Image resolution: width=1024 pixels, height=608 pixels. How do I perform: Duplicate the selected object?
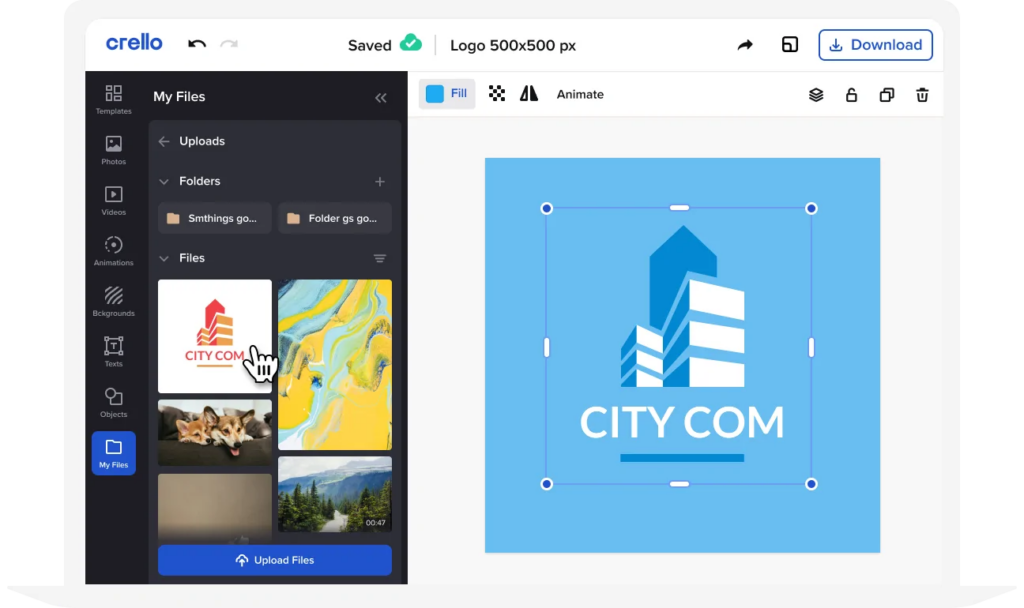886,95
